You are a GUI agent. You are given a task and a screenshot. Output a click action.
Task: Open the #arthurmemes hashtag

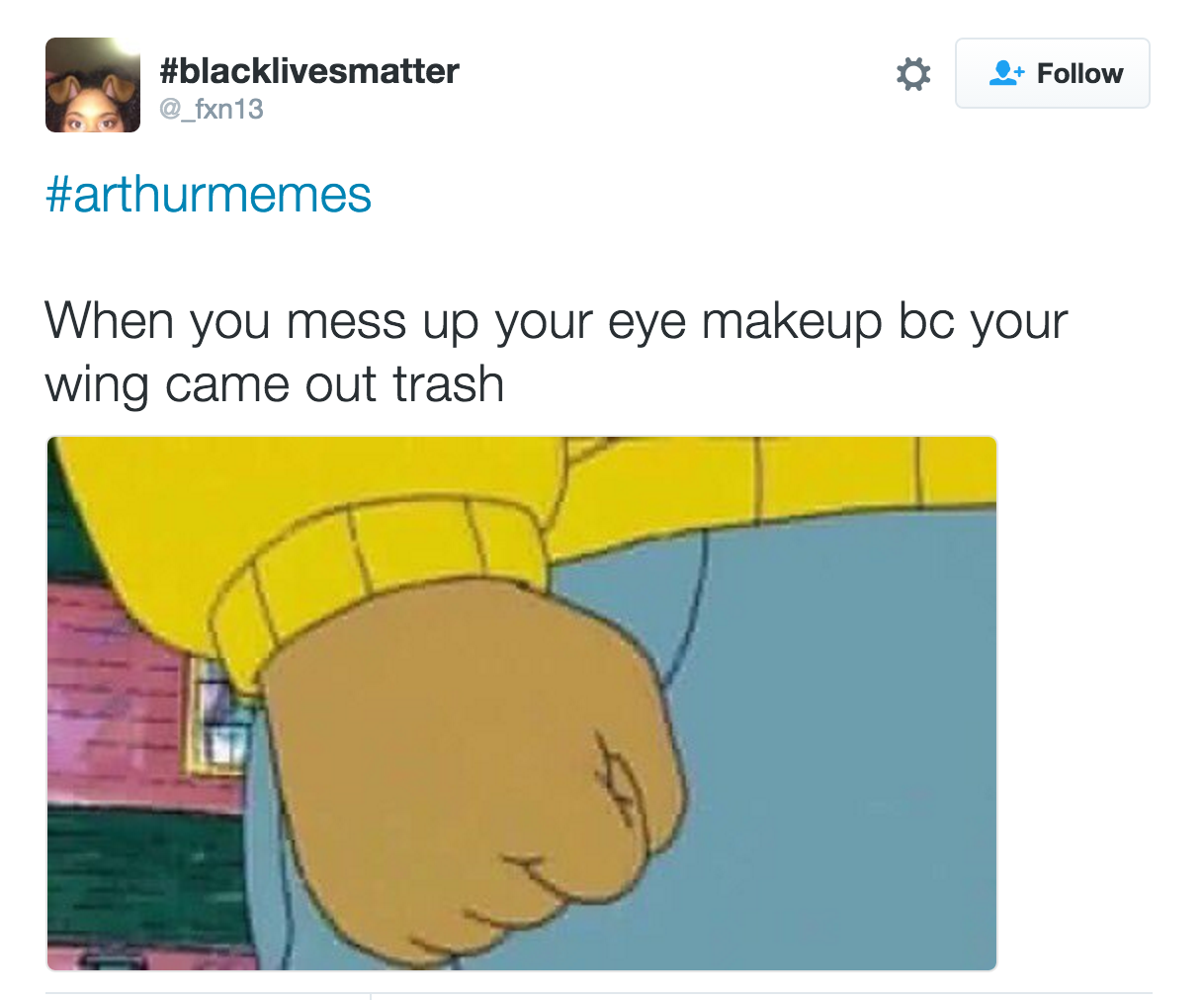(208, 194)
